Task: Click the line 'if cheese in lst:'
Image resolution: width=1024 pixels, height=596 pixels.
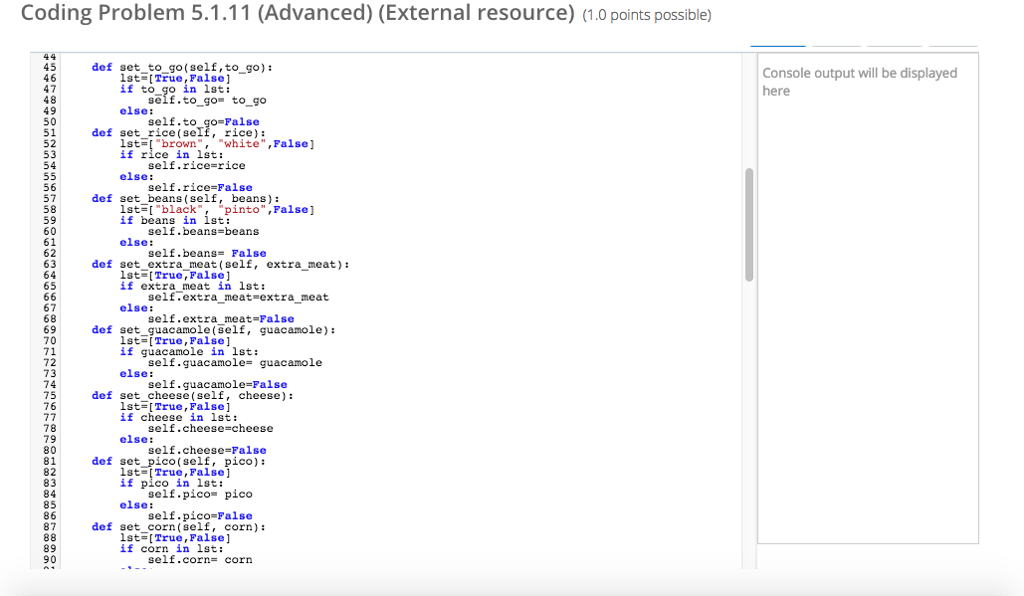Action: [x=178, y=418]
